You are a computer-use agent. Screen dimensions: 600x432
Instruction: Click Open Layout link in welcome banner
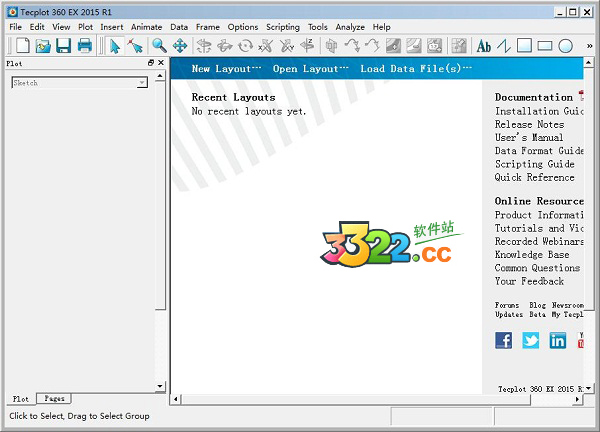click(x=311, y=68)
